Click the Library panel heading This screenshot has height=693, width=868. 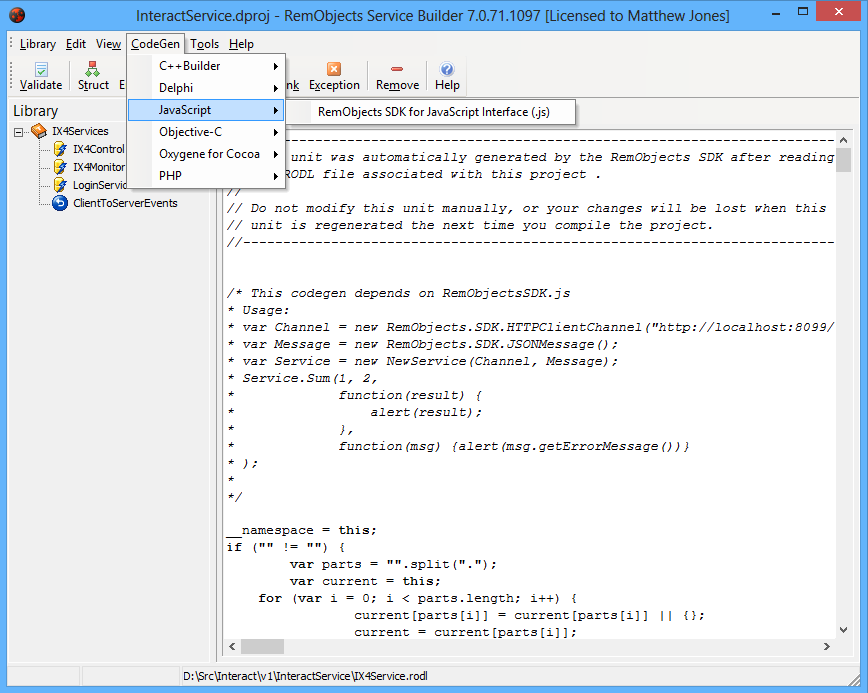(35, 111)
